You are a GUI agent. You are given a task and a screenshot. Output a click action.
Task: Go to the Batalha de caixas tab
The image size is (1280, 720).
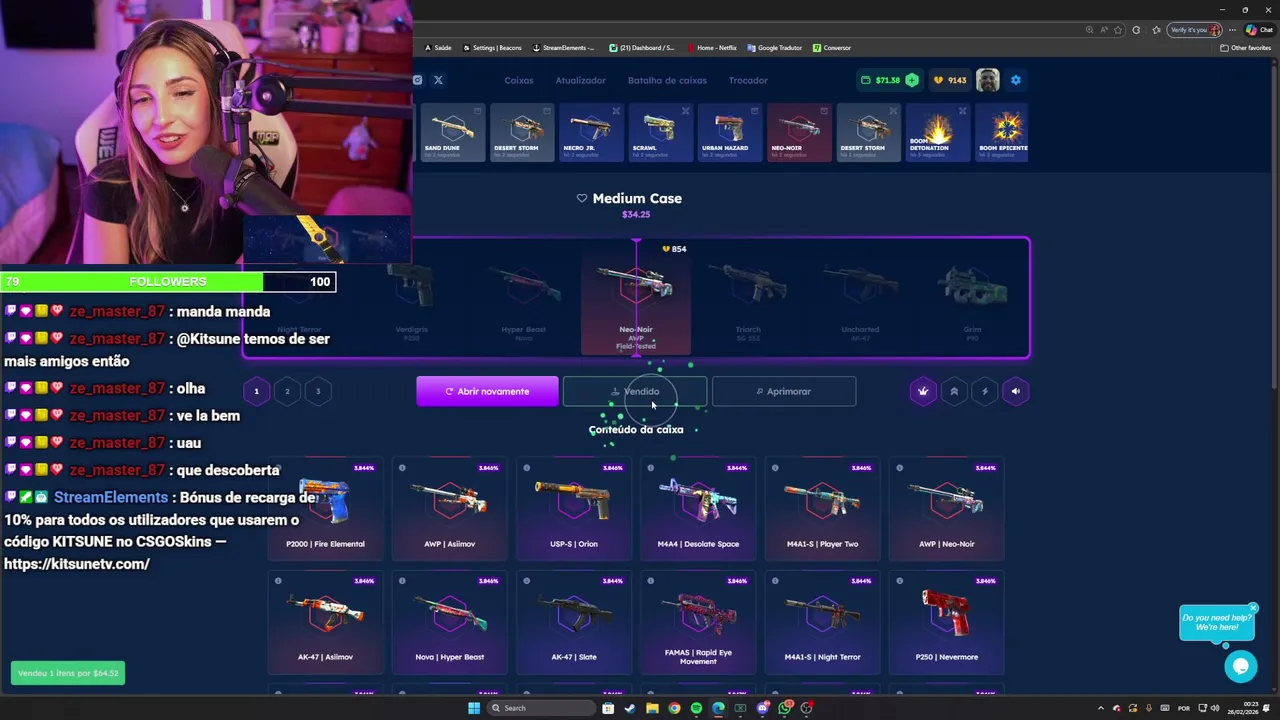pos(667,80)
